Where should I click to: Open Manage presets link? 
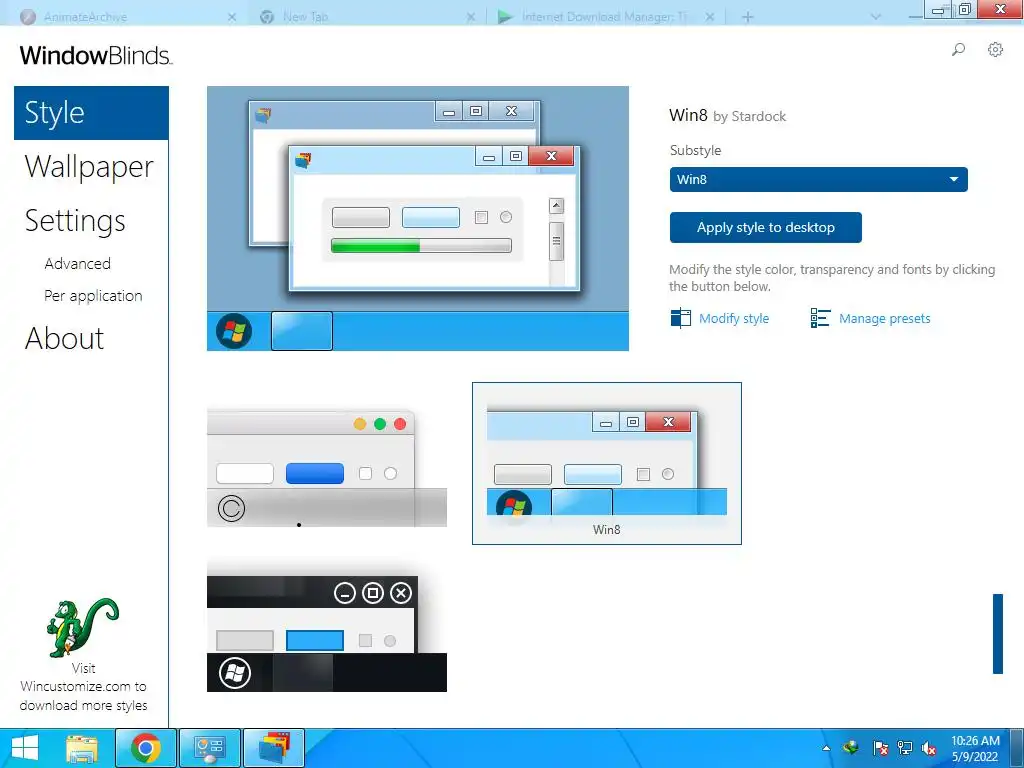click(884, 319)
